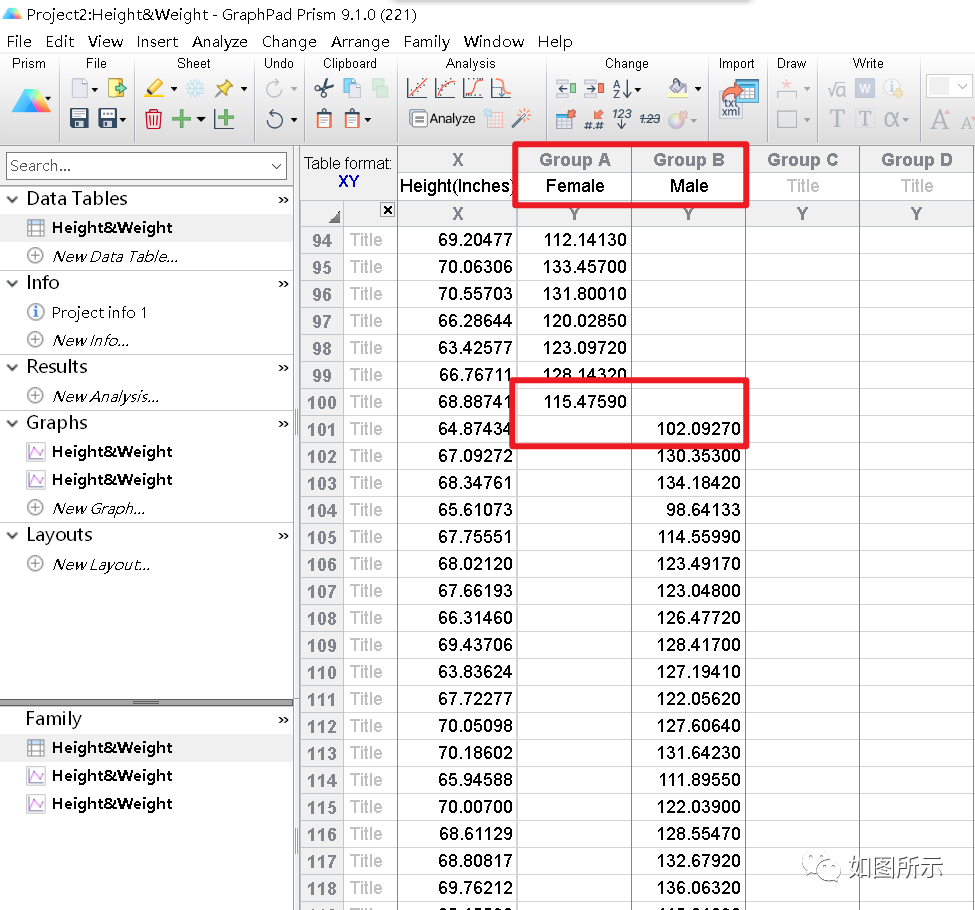Run linear regression fit icon
The image size is (975, 910).
(x=417, y=88)
